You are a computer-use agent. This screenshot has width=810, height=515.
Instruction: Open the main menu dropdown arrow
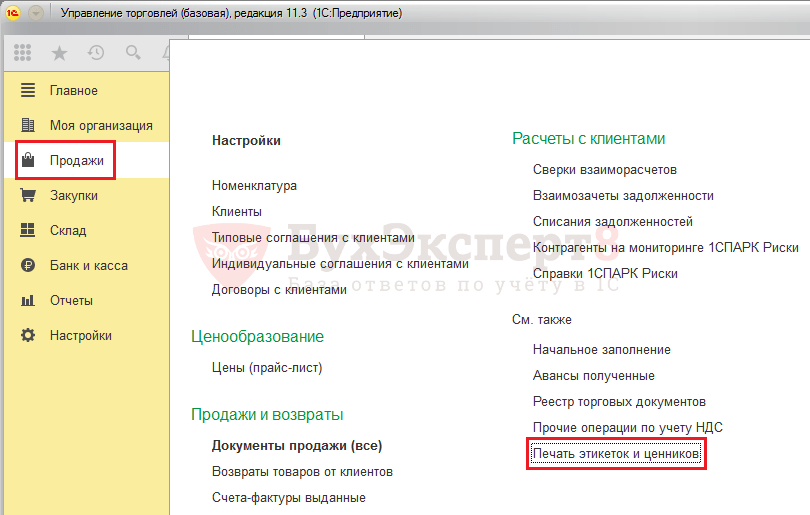(x=36, y=13)
